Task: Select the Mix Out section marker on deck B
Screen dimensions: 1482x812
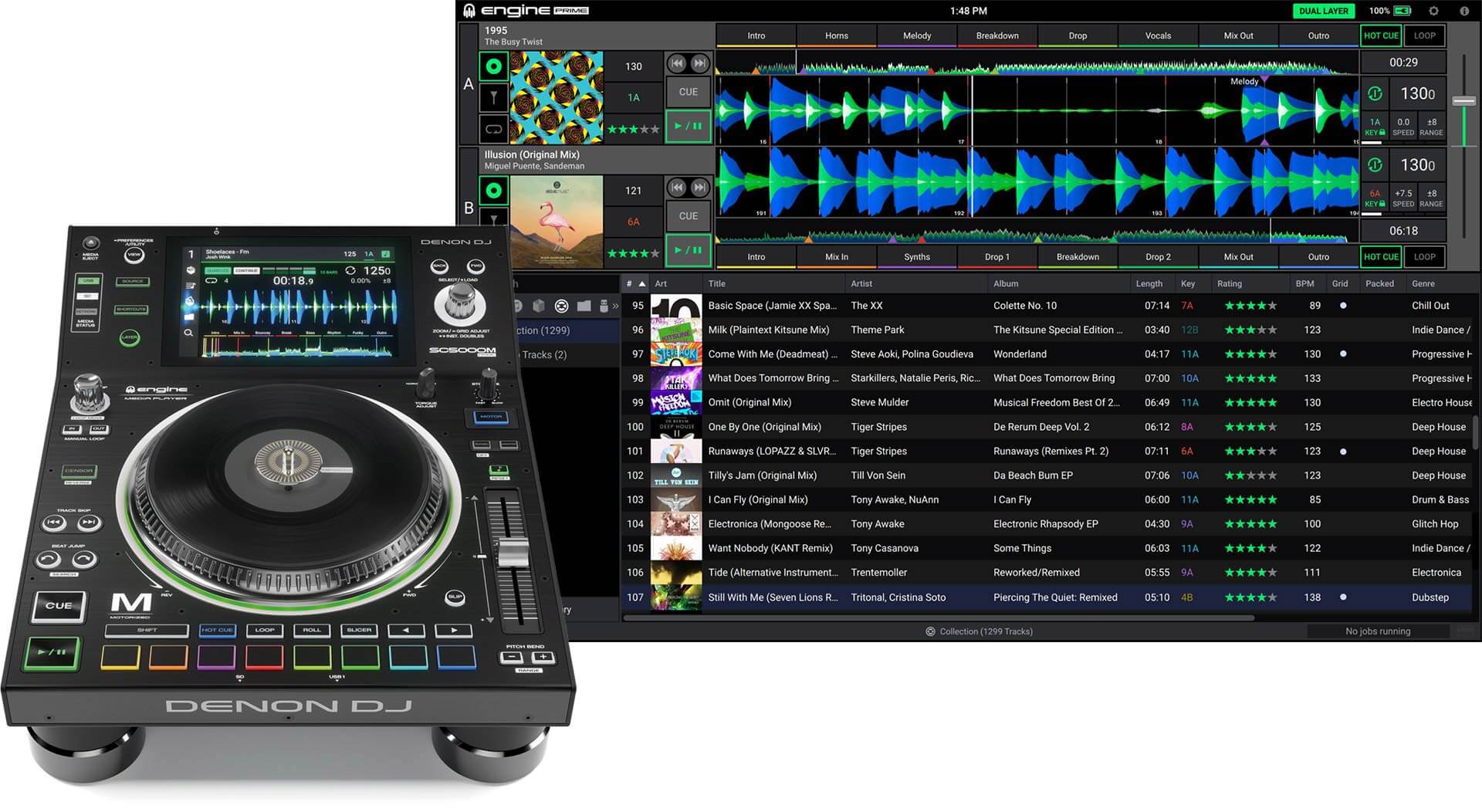Action: point(1238,256)
